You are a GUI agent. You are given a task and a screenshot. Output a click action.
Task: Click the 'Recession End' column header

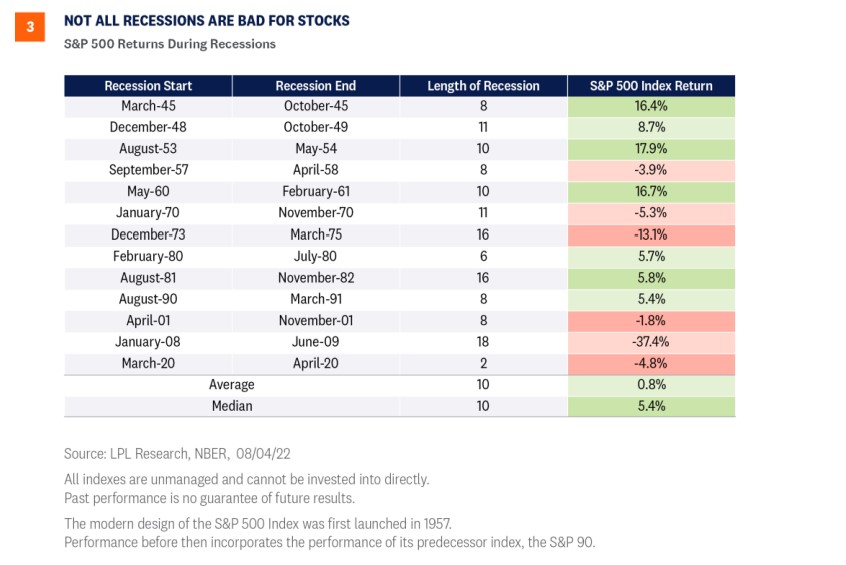coord(315,86)
